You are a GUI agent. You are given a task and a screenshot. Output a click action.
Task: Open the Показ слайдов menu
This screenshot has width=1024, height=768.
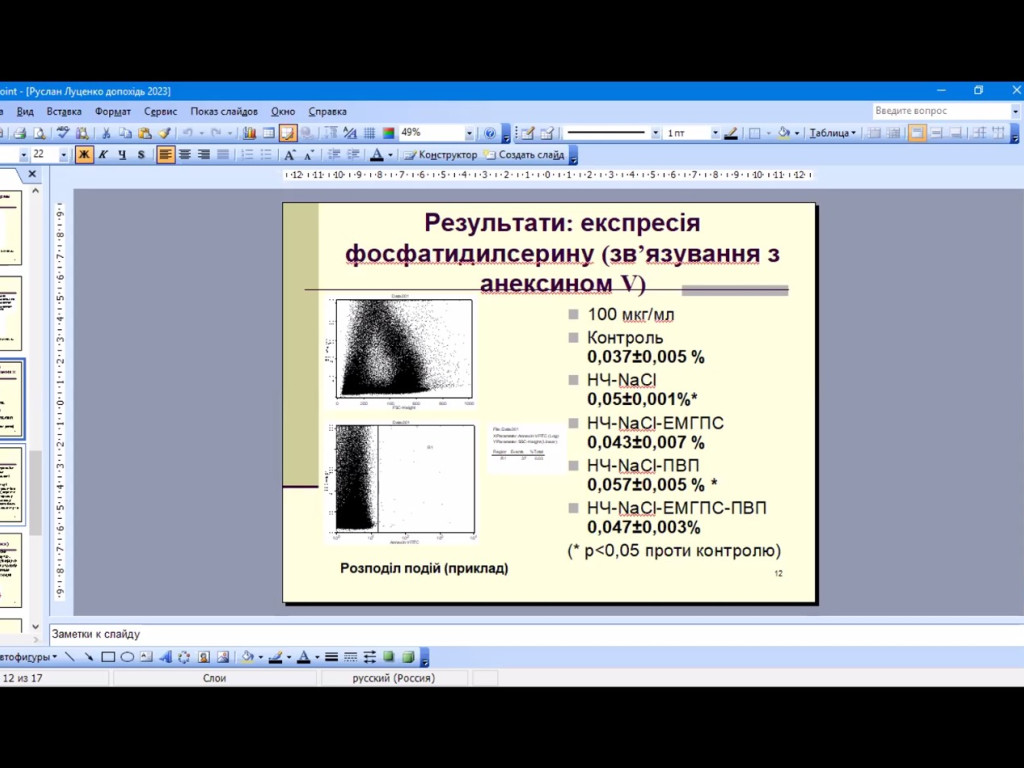coord(224,111)
